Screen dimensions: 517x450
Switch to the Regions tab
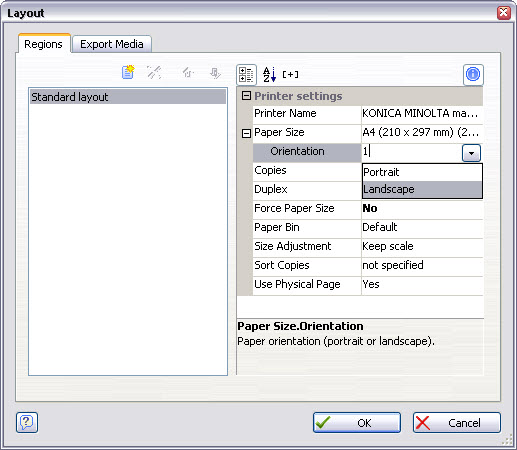coord(43,44)
